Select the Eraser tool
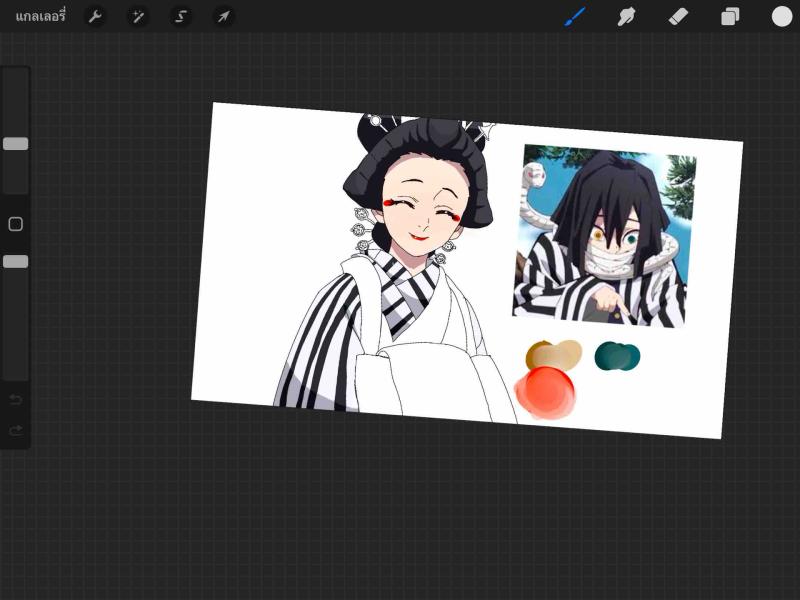This screenshot has height=600, width=800. point(678,17)
